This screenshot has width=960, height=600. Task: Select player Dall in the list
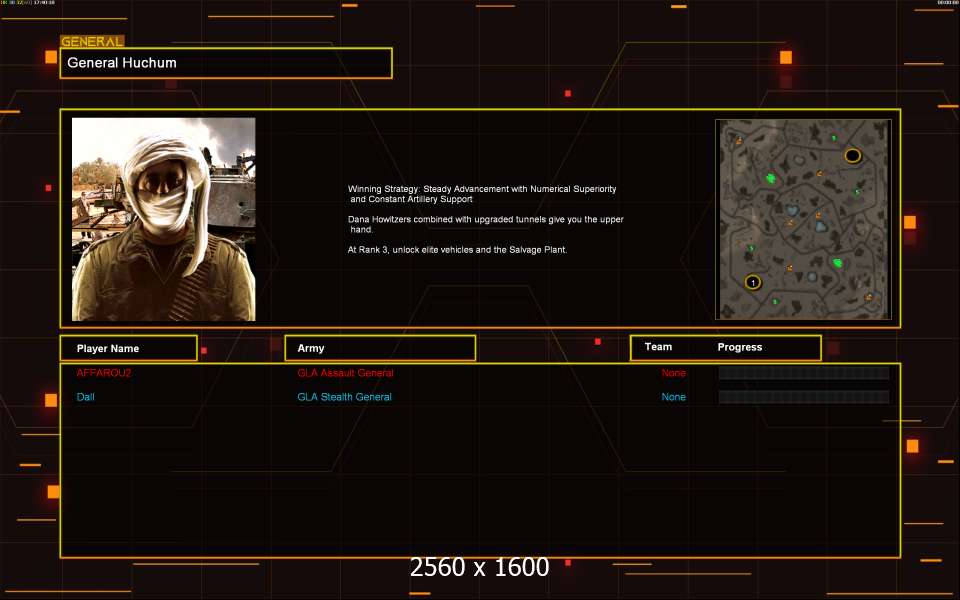(86, 397)
